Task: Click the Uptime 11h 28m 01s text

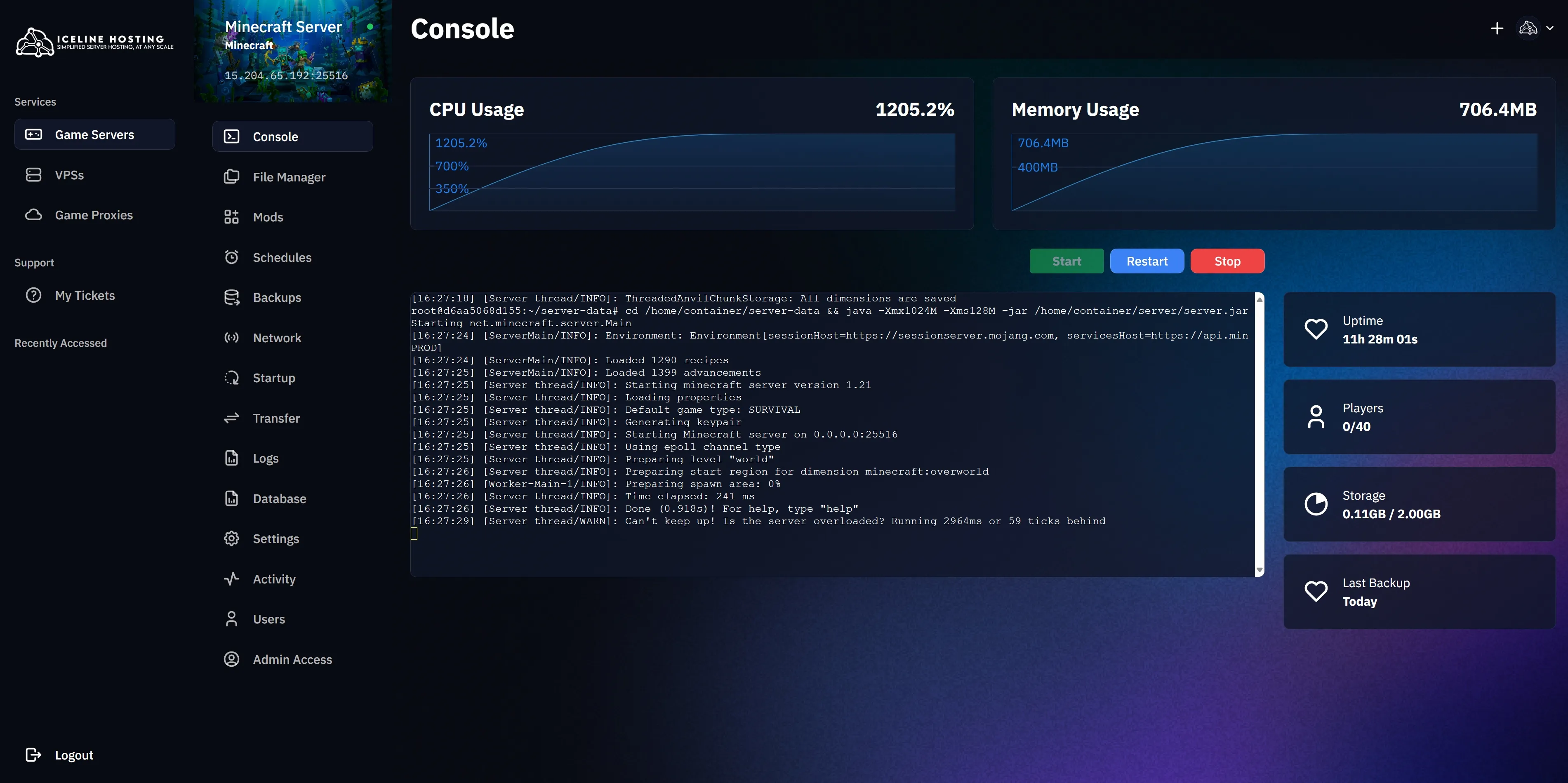Action: 1380,339
